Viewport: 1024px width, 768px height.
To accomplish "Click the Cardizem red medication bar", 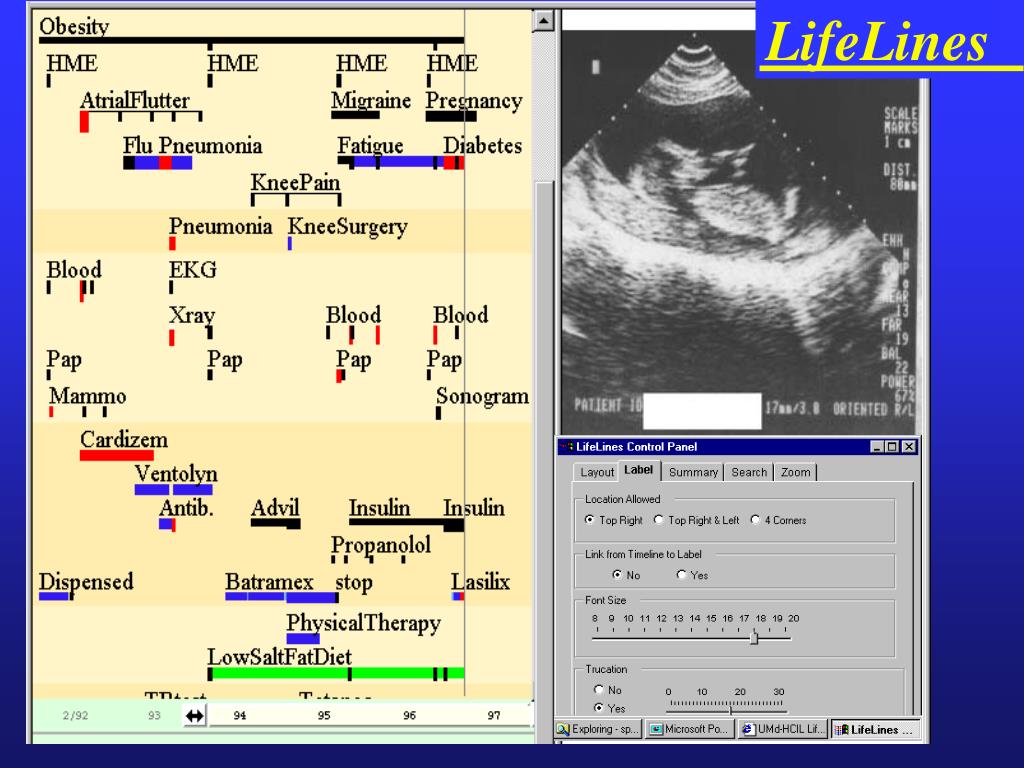I will [117, 455].
